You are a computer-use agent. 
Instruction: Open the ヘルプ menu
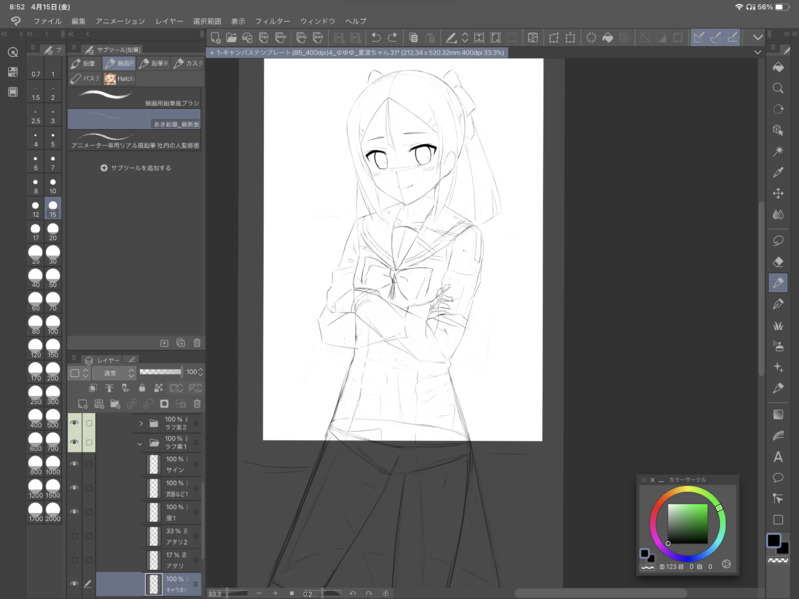click(356, 21)
